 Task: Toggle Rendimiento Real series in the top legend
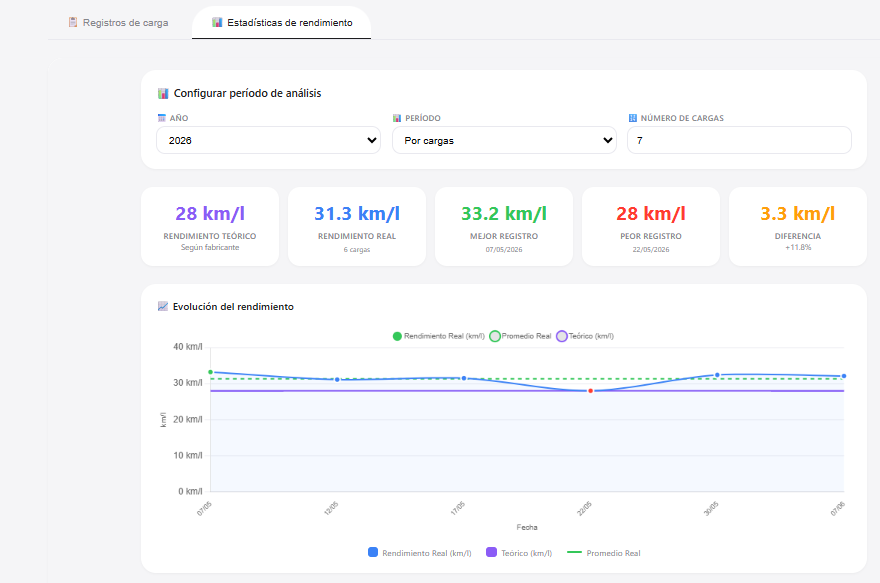pos(438,336)
